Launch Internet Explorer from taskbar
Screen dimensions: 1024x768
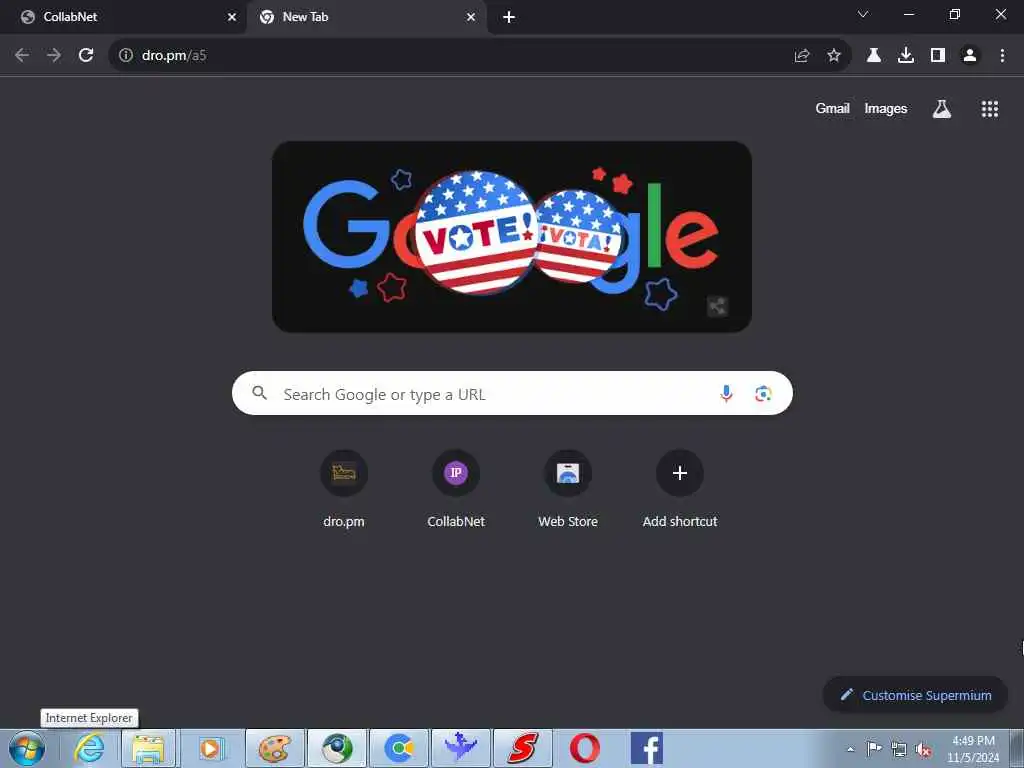pos(89,748)
